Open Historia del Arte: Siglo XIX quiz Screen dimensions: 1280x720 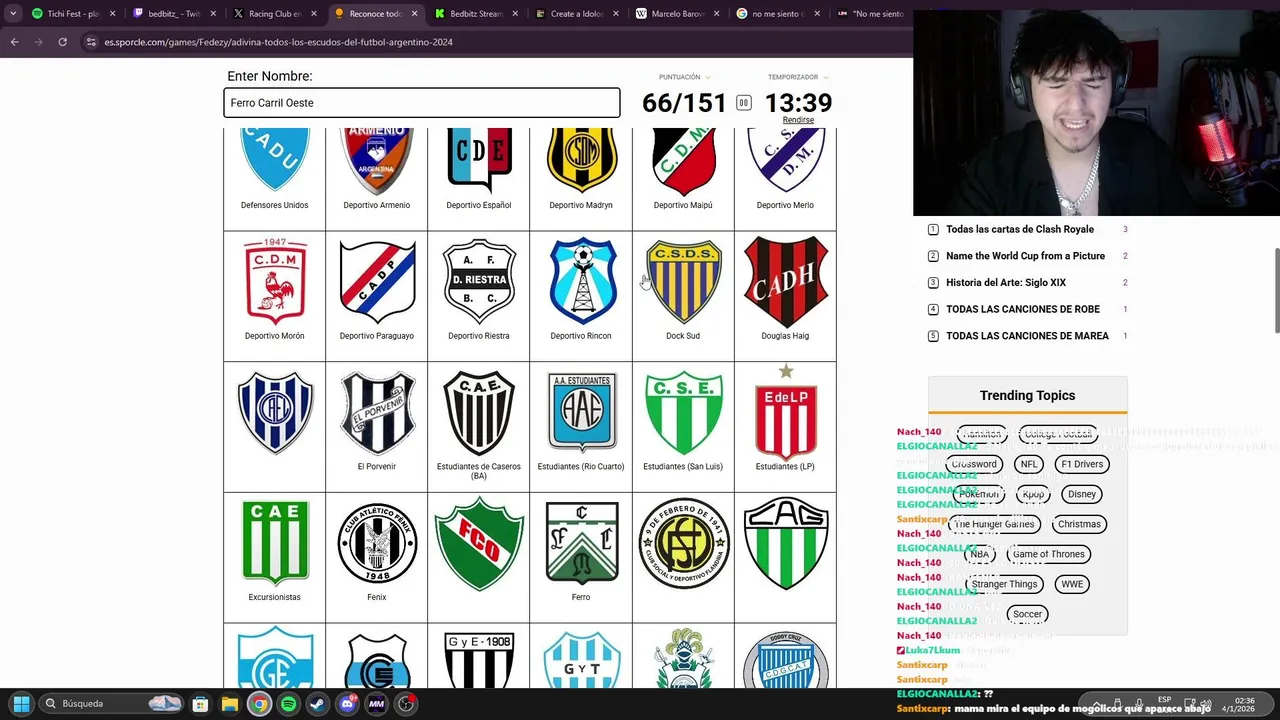click(x=1006, y=282)
